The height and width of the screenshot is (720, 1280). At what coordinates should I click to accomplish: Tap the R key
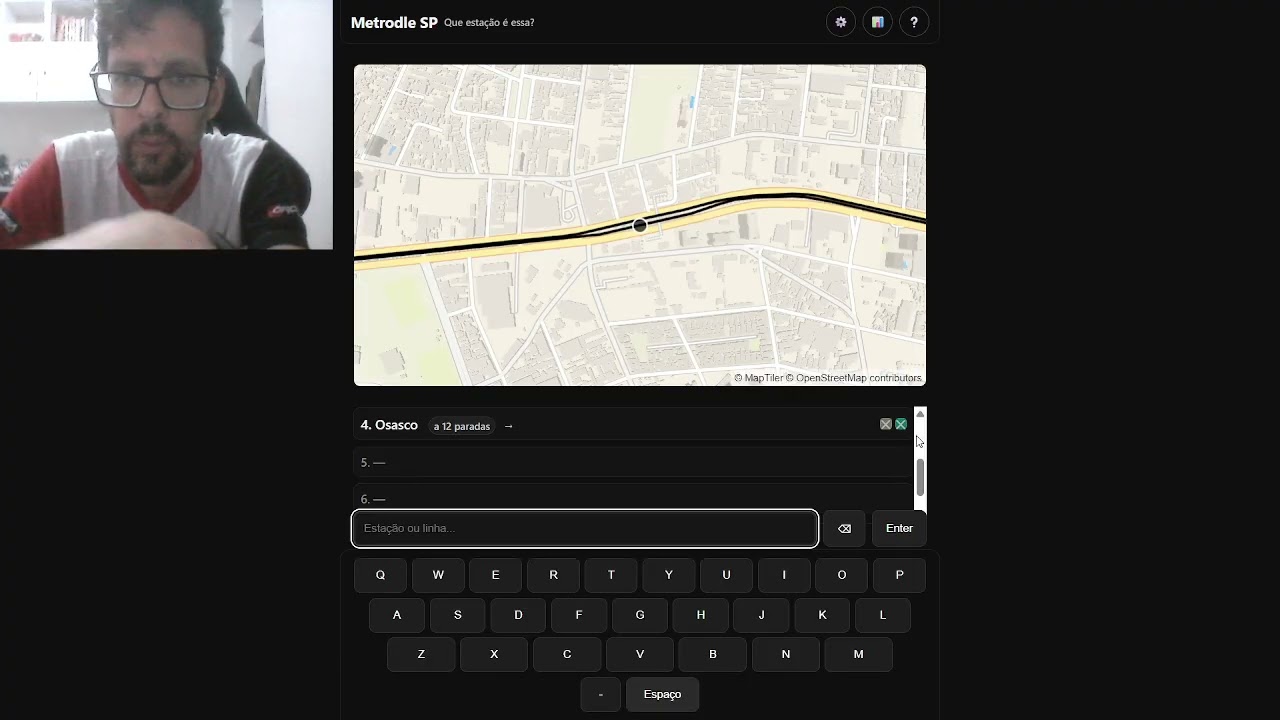pyautogui.click(x=553, y=575)
